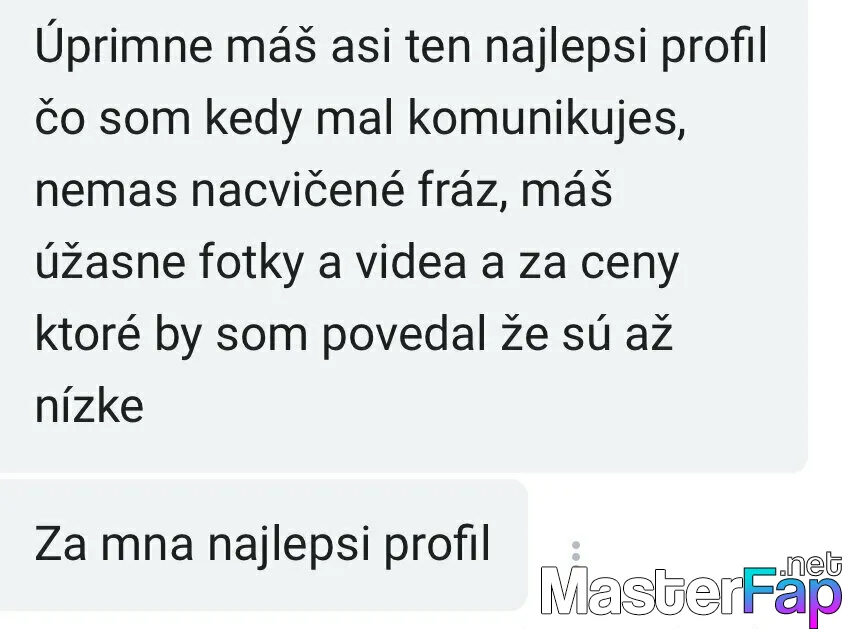Click the word "úžasne" in the message
The image size is (842, 629).
pos(111,263)
